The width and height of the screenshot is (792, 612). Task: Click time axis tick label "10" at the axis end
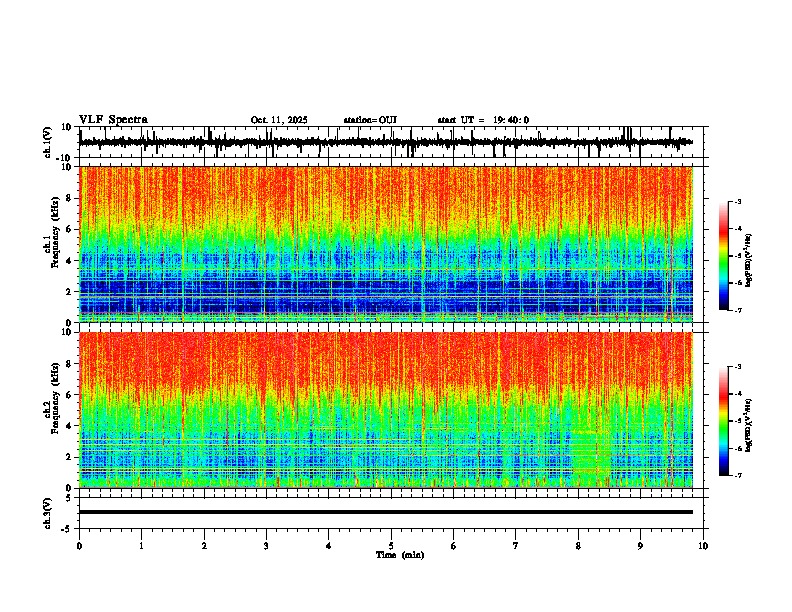click(703, 546)
